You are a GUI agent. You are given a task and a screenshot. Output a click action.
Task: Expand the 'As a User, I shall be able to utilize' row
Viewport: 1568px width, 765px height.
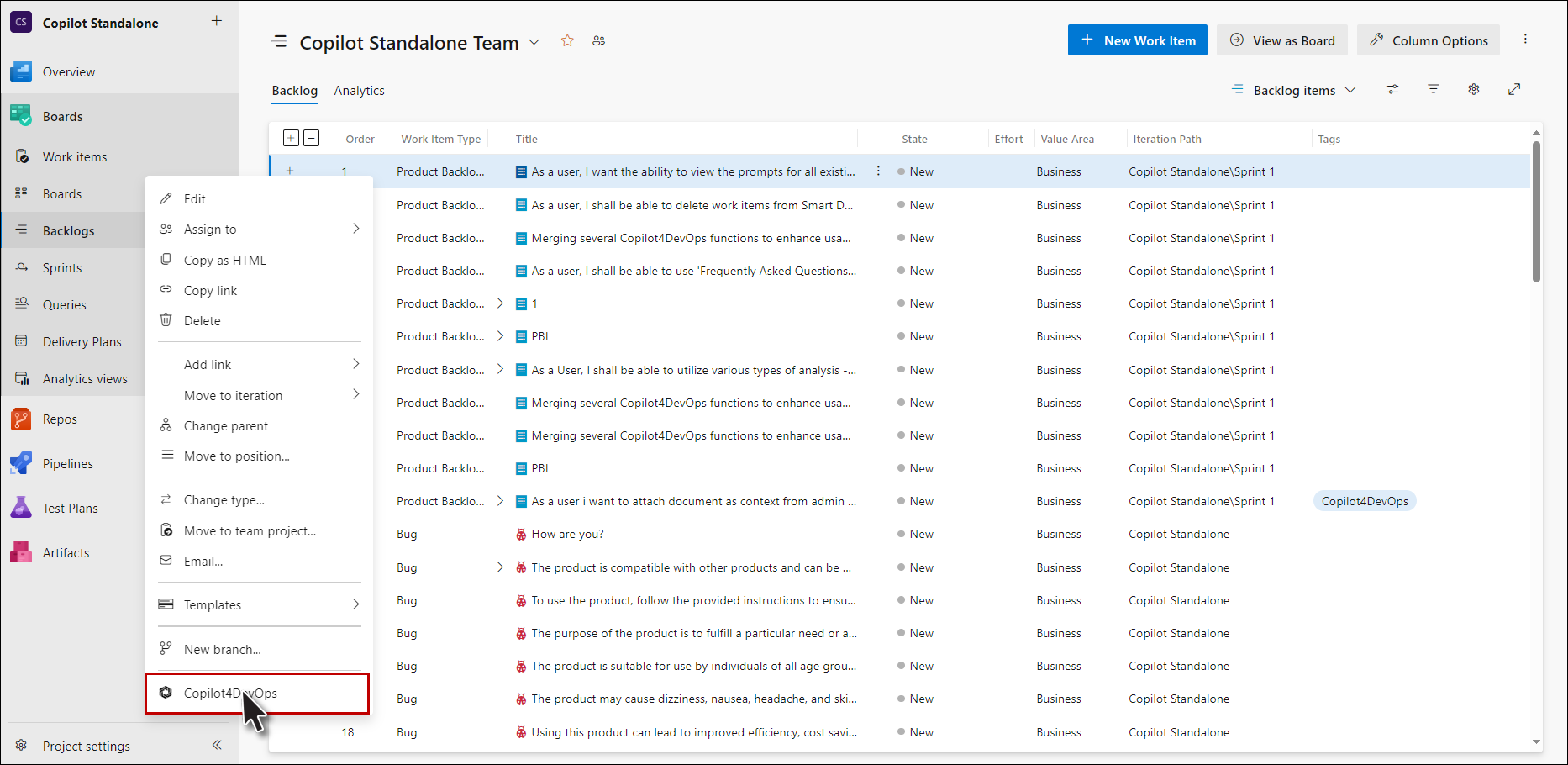click(x=501, y=369)
